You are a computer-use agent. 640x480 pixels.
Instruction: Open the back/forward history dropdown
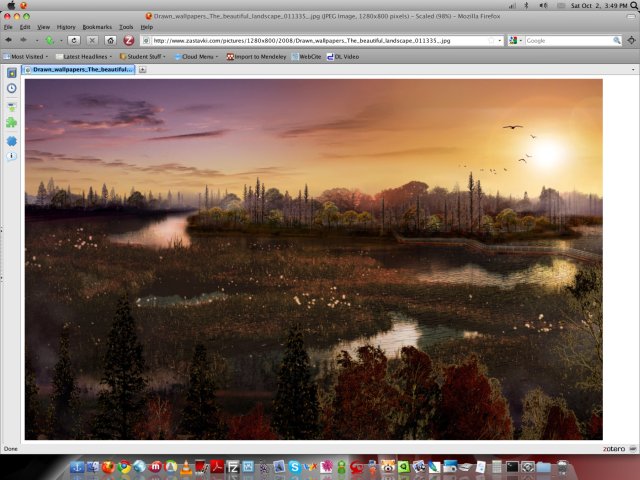click(37, 41)
